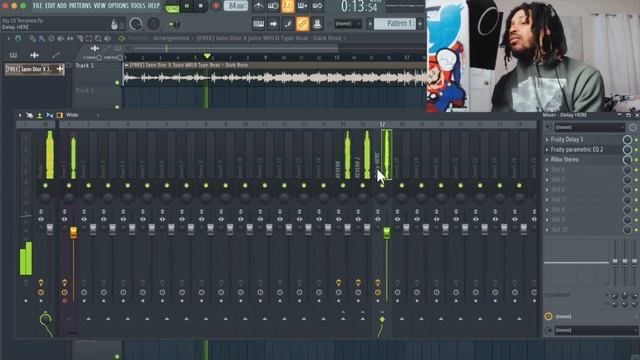Toggle Master track green mute light
This screenshot has width=640, height=360.
point(45,186)
